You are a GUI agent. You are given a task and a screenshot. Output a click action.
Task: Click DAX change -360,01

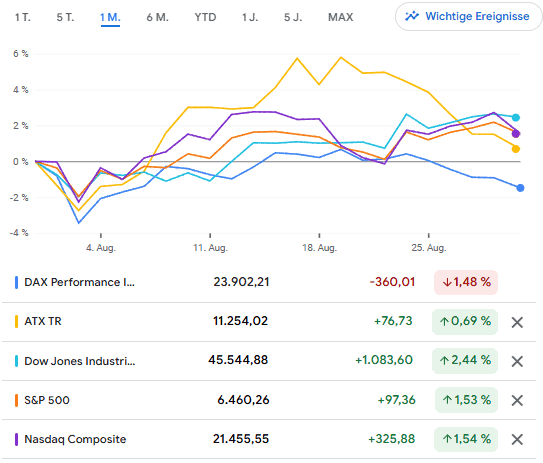pos(392,282)
